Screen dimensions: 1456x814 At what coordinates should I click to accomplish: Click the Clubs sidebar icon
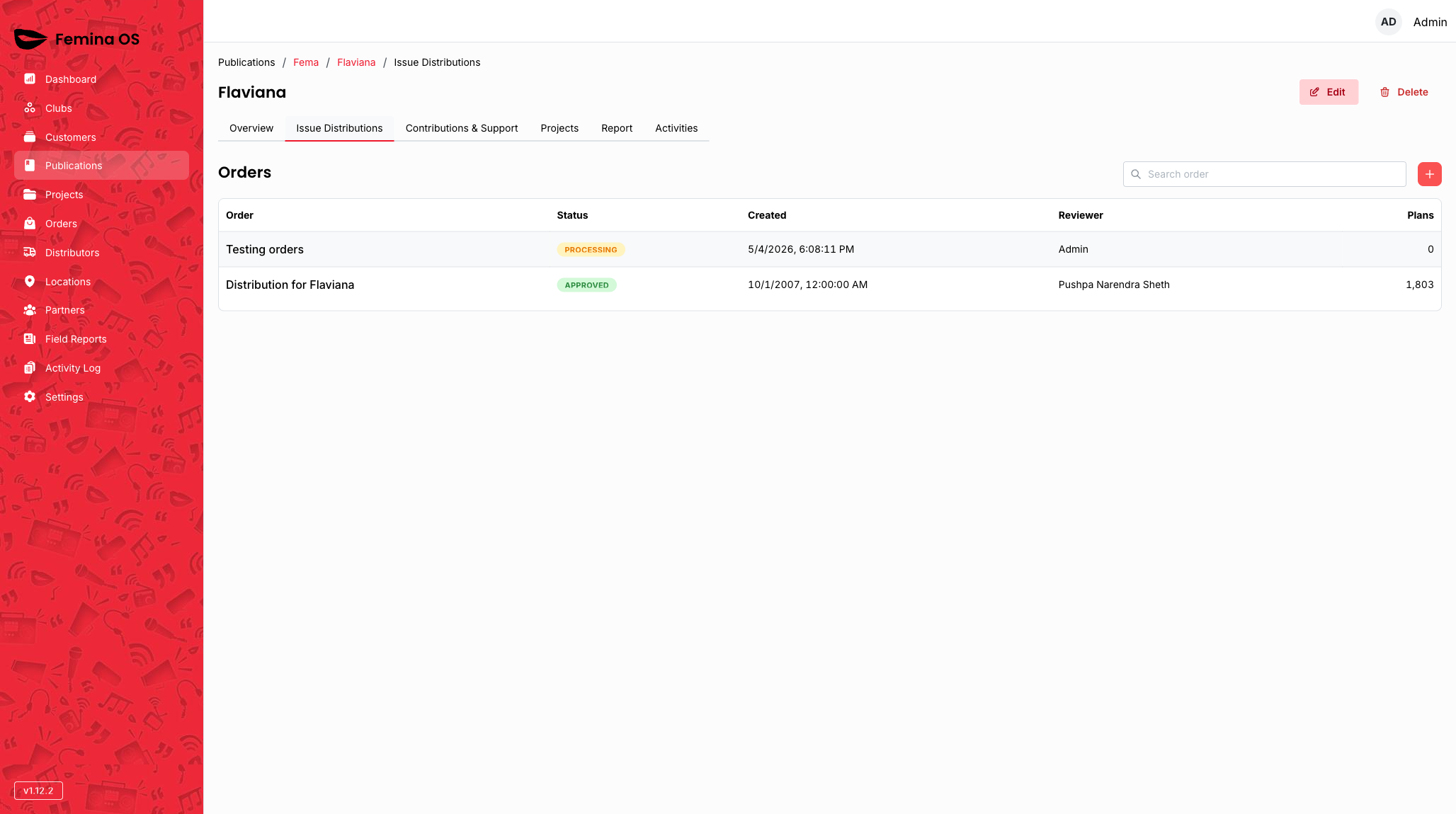(30, 108)
